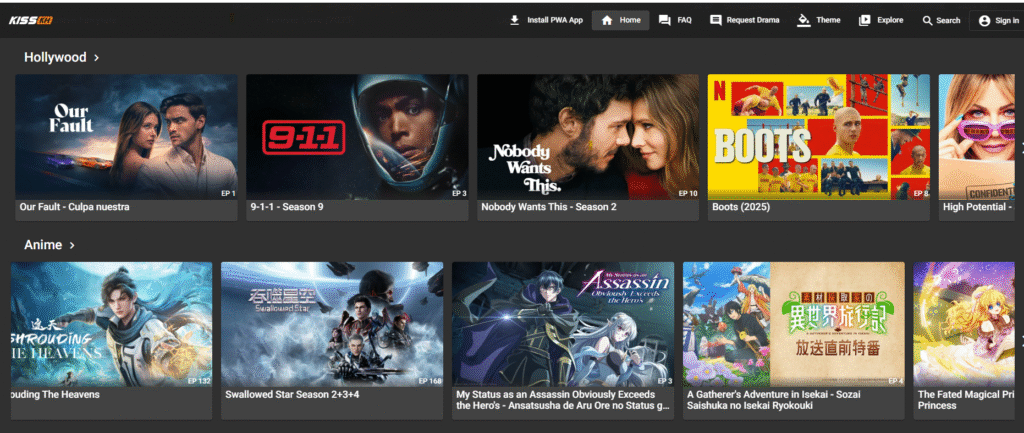Open Our Fault poster thumbnail
Screen dimensions: 1024x433
(126, 136)
